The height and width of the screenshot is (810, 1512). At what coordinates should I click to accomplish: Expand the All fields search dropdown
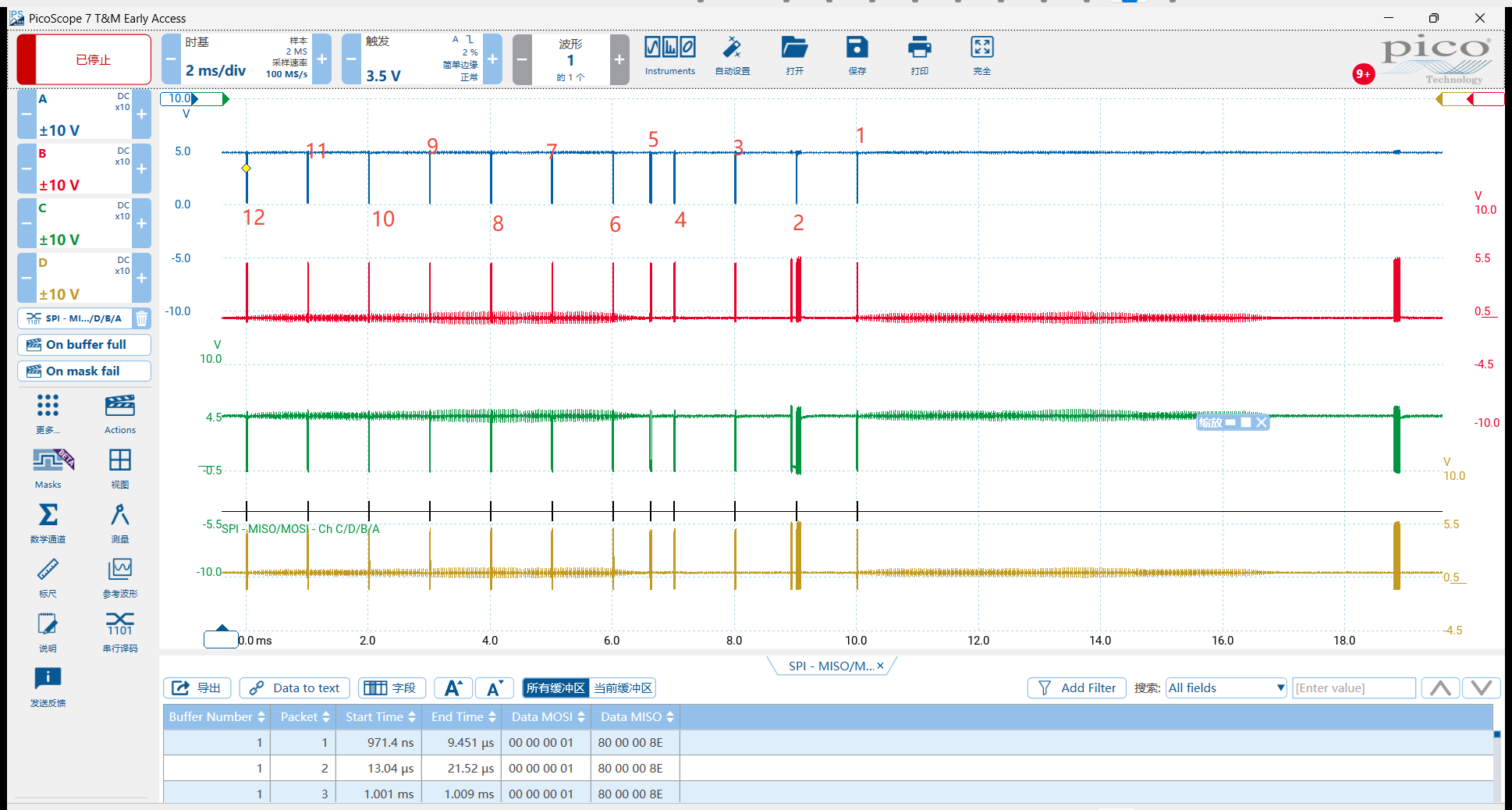pyautogui.click(x=1226, y=688)
